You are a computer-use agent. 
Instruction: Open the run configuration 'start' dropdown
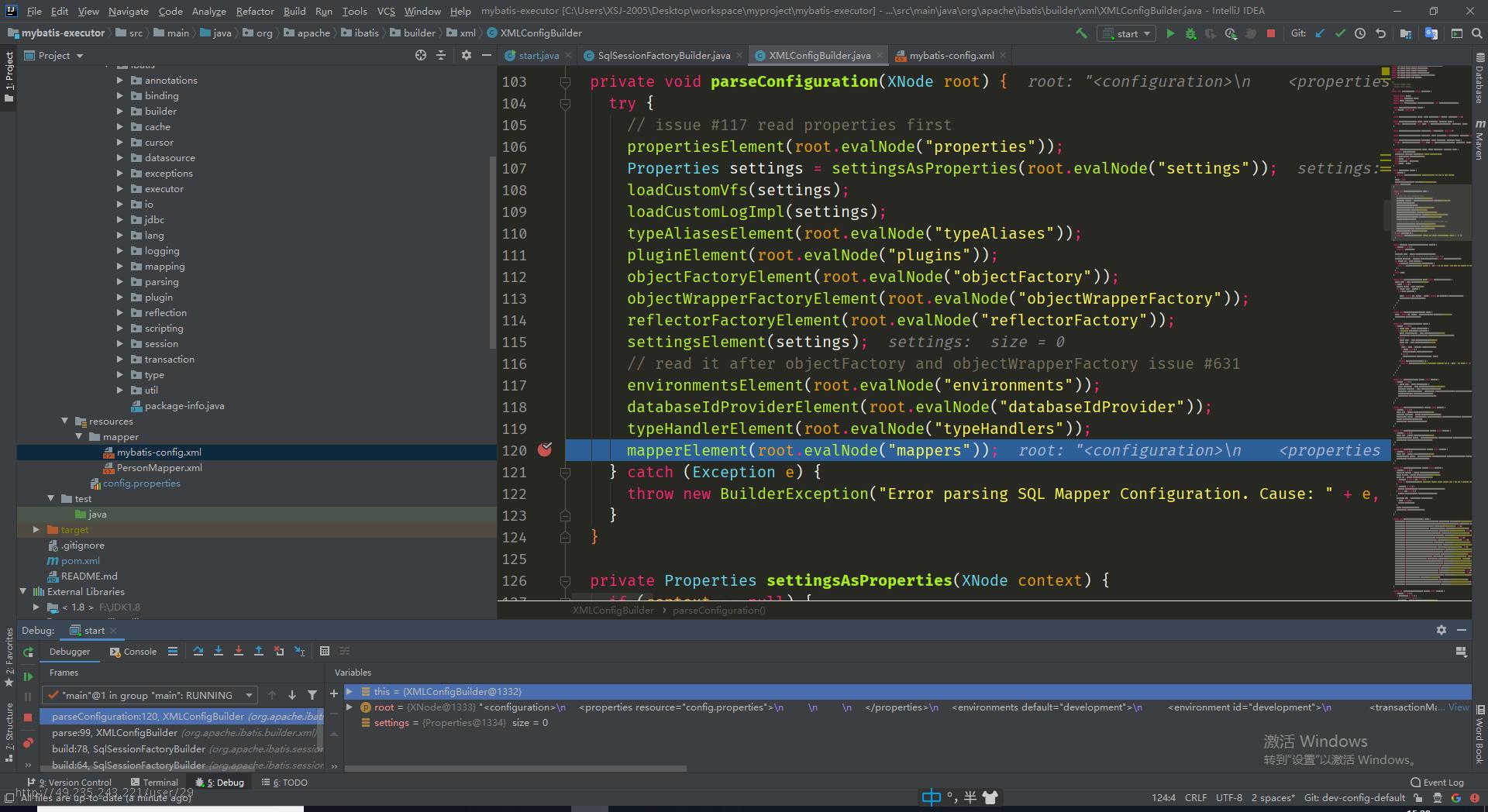point(1128,33)
